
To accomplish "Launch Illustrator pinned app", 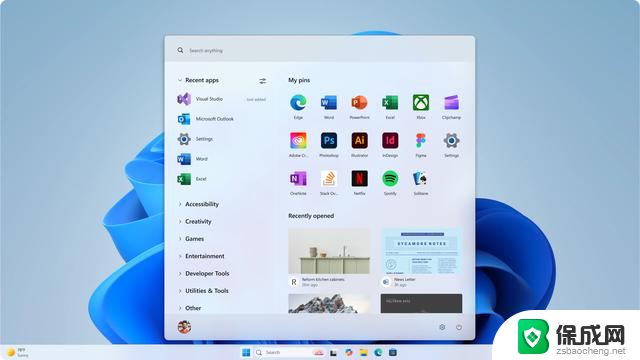I will coord(360,144).
